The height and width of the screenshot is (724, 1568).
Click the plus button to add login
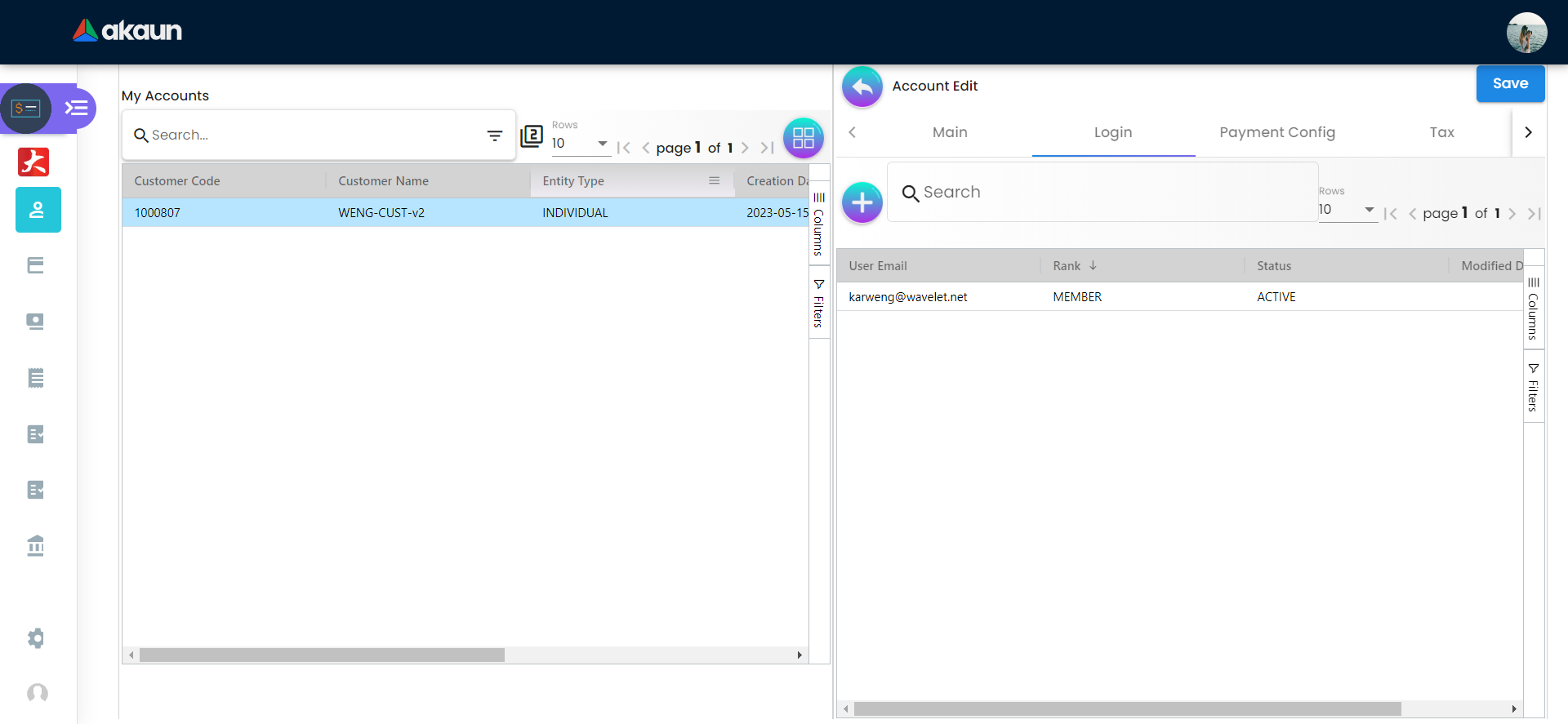(862, 202)
